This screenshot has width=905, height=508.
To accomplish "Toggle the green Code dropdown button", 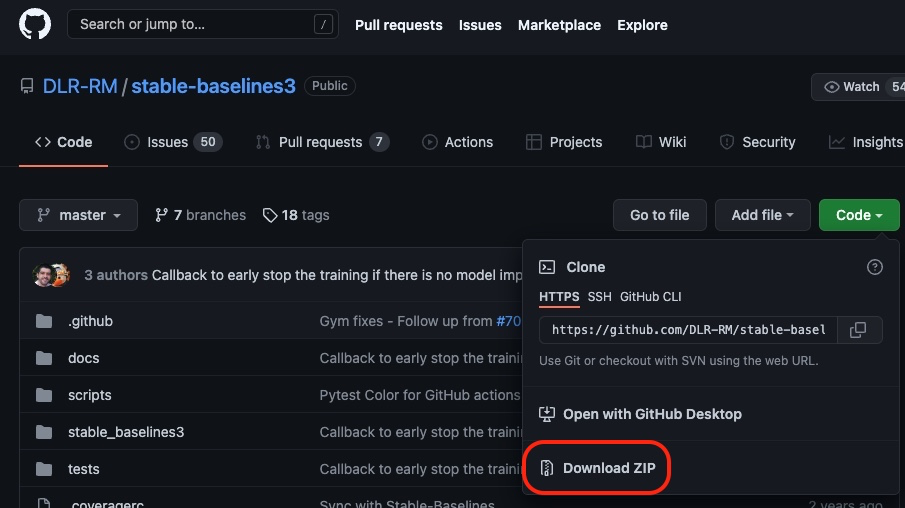I will coord(859,215).
